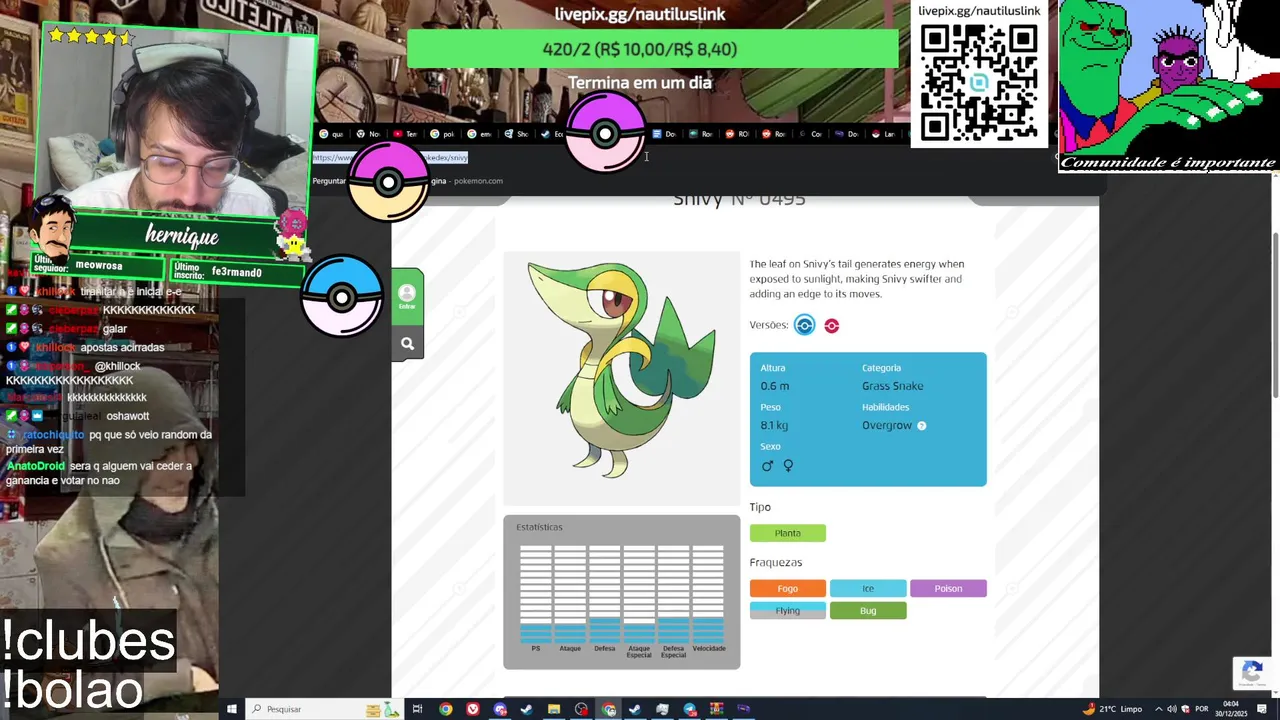Click the Planta type badge
This screenshot has width=1280, height=720.
[x=788, y=533]
